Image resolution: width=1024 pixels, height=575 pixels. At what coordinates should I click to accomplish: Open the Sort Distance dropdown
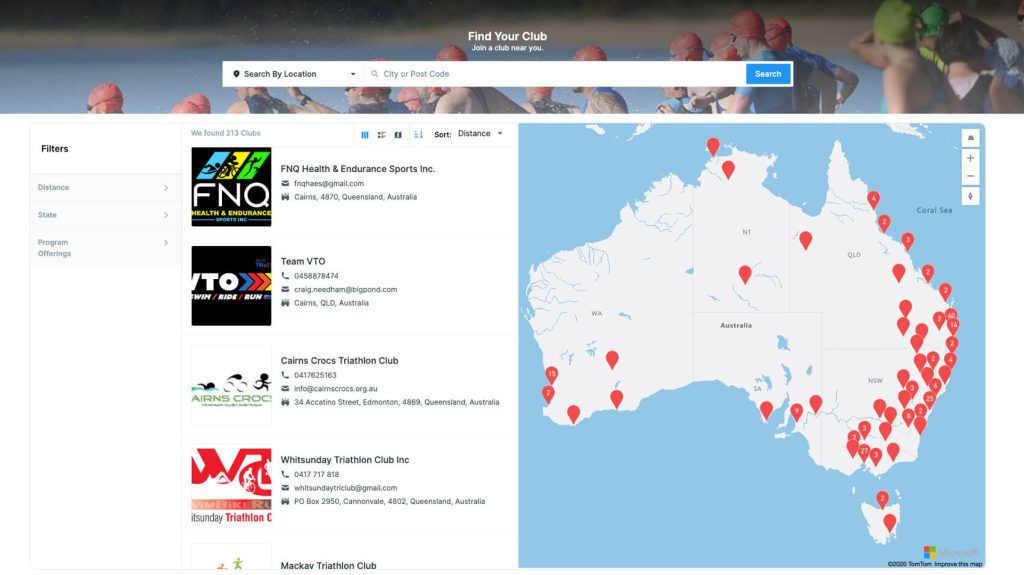[480, 133]
